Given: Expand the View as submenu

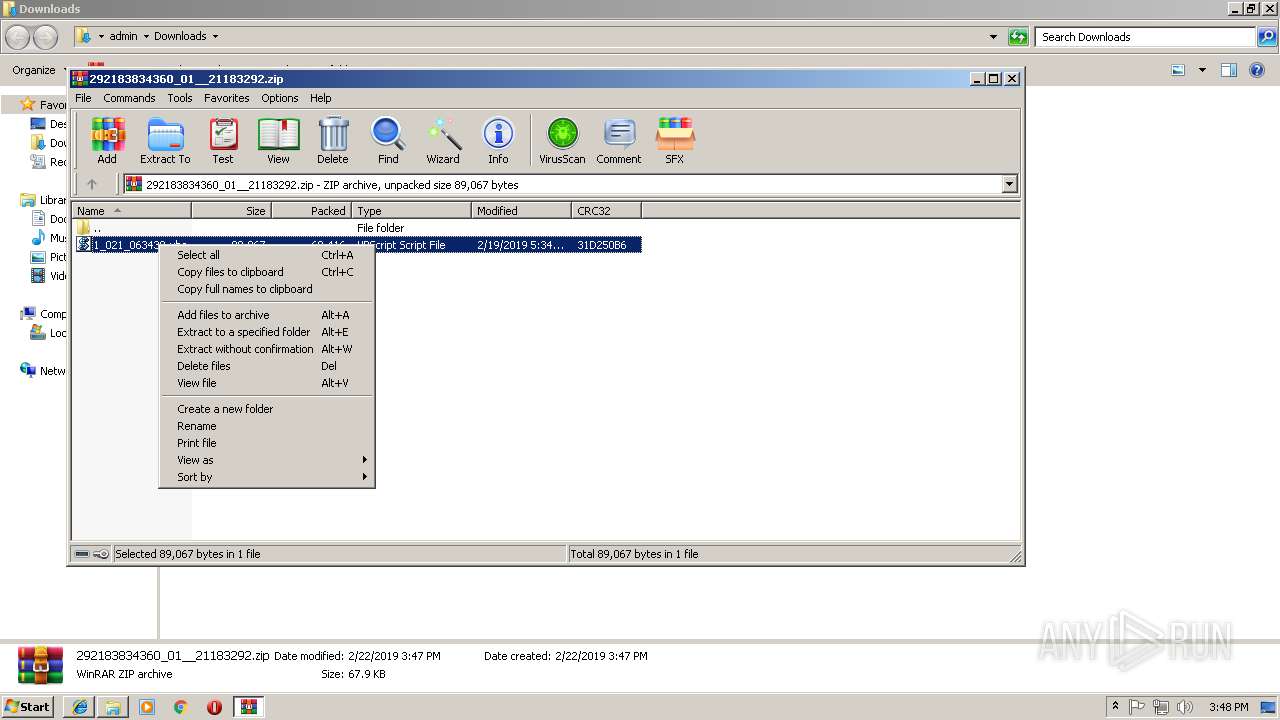Looking at the screenshot, I should point(267,460).
